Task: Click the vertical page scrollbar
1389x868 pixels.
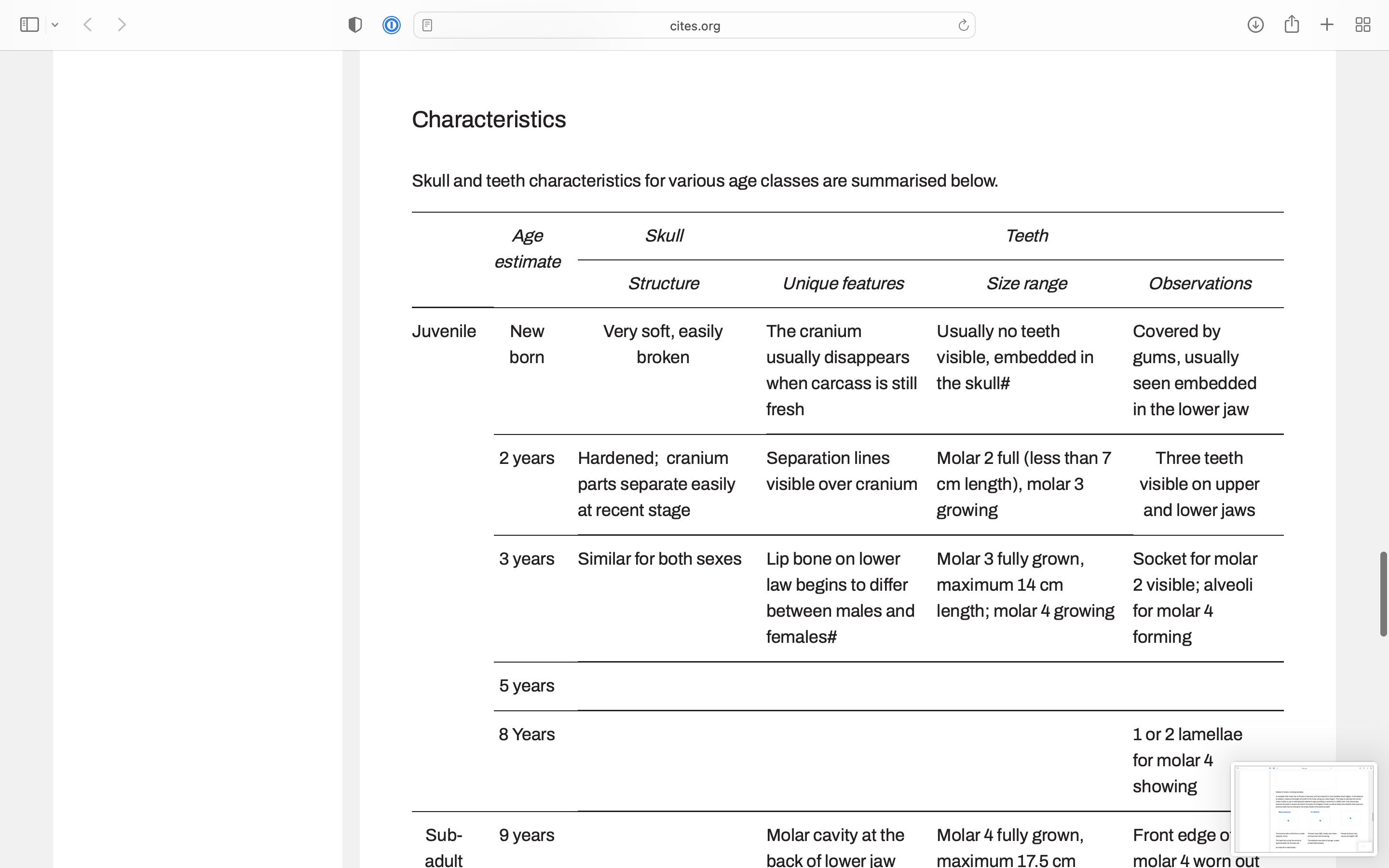Action: pos(1383,594)
